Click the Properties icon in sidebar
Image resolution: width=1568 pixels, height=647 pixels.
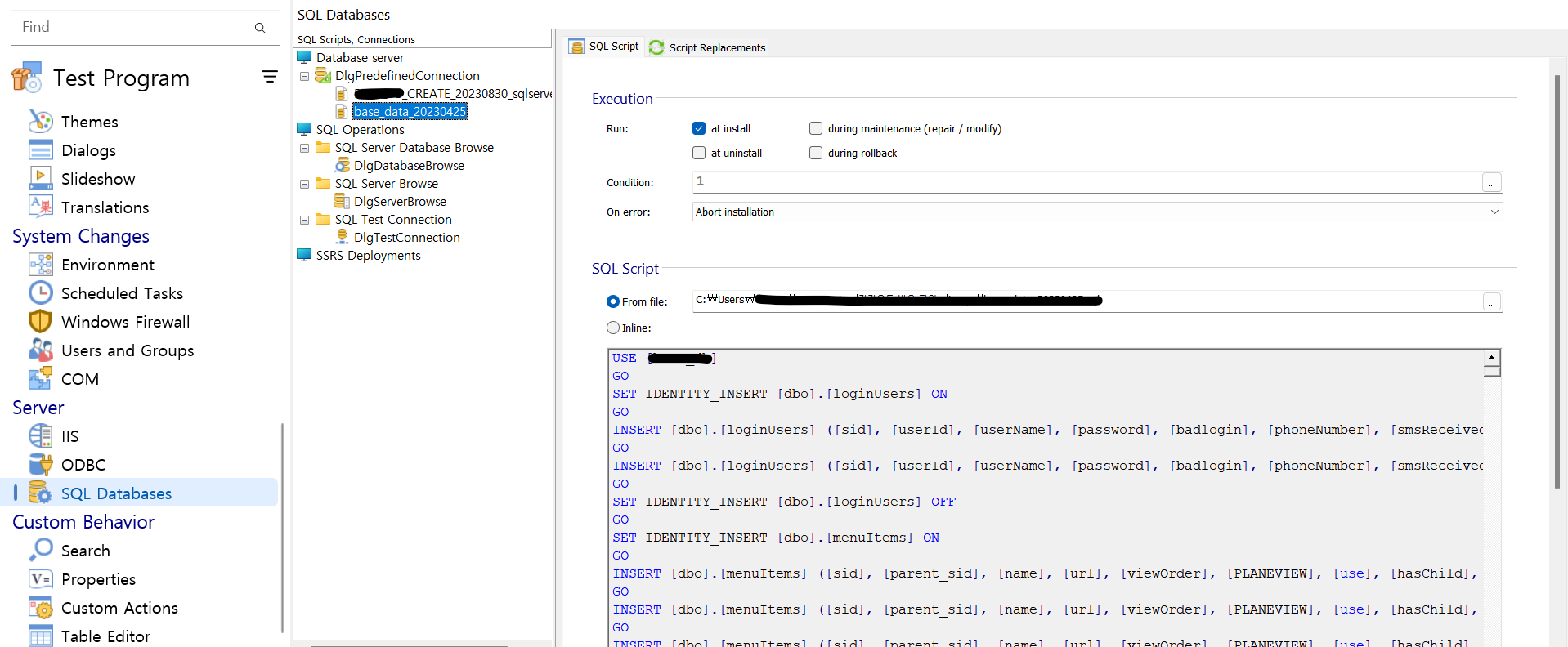tap(40, 578)
